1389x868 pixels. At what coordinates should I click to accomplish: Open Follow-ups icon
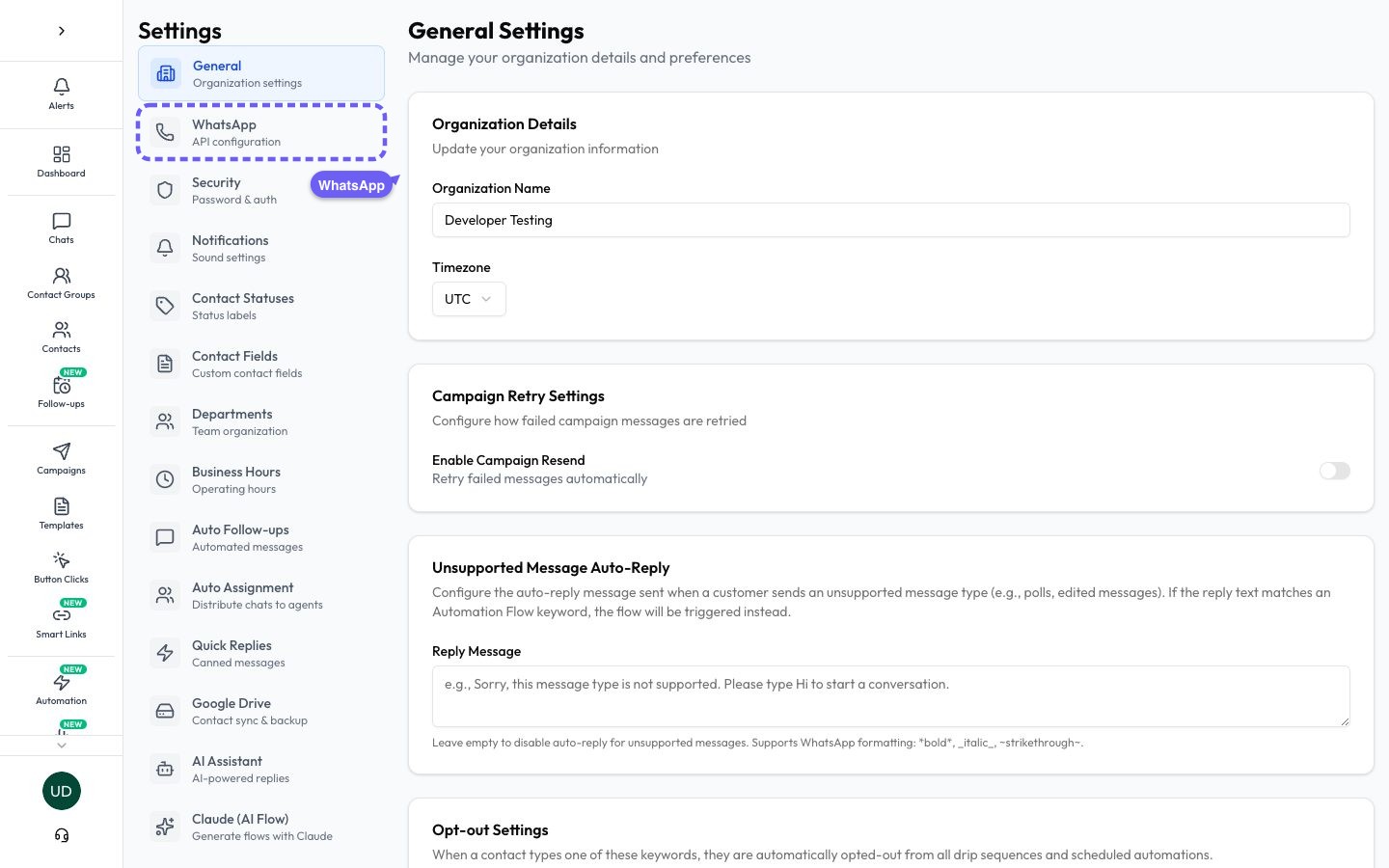[x=61, y=385]
